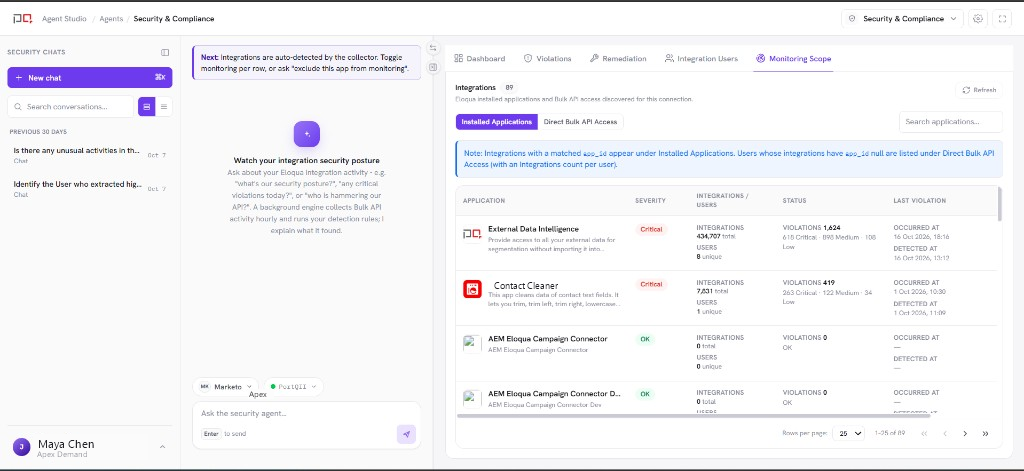Open the Security & Compliance dropdown

[903, 19]
